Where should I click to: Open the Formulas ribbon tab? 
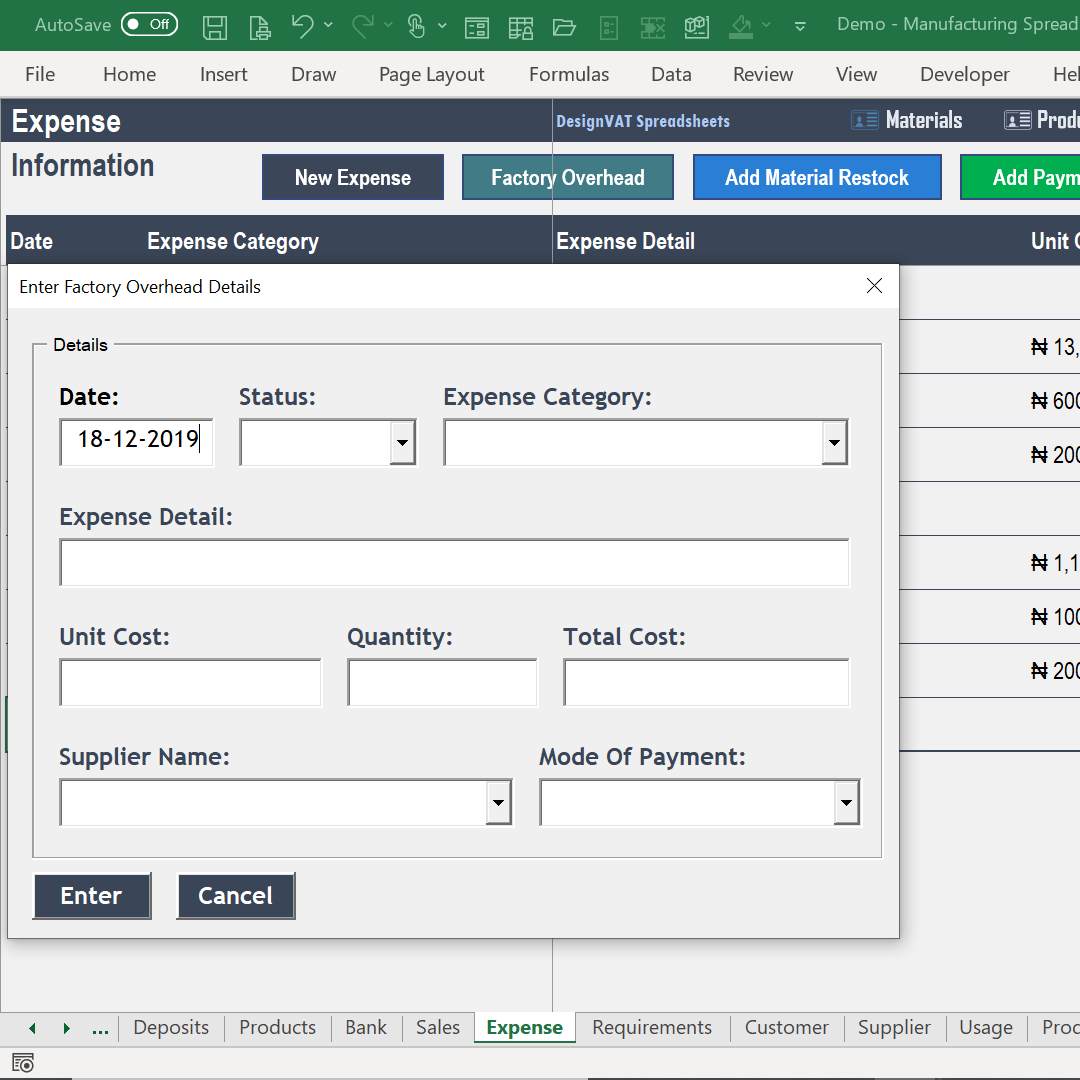tap(568, 73)
